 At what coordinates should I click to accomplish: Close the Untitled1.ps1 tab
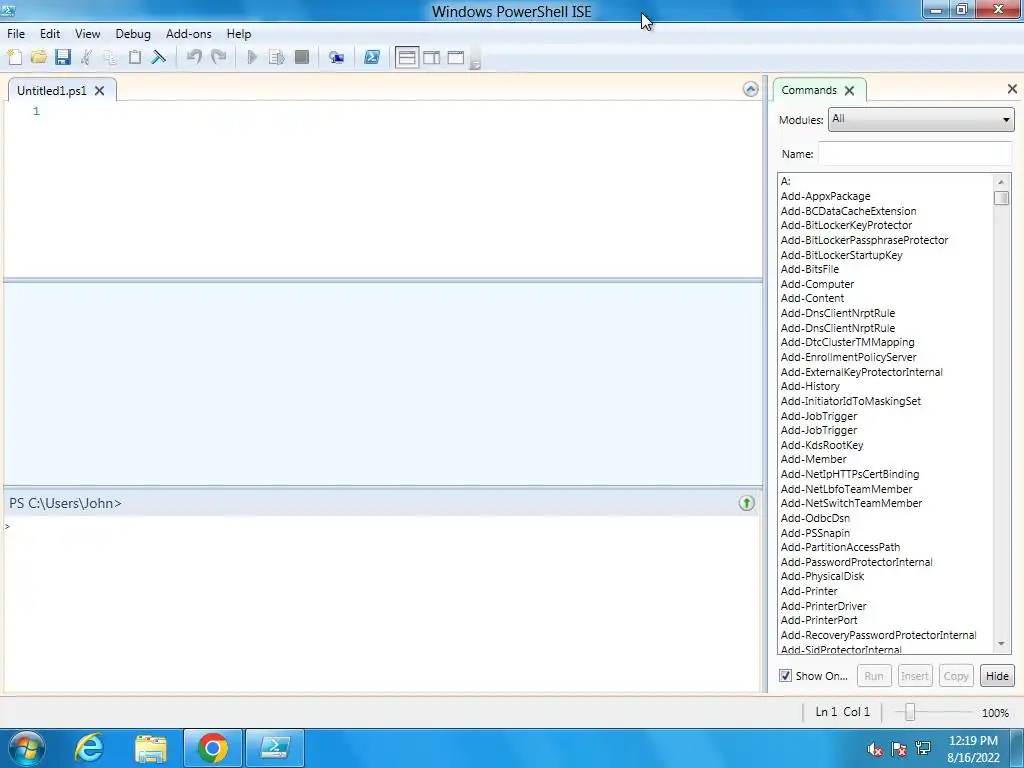click(99, 91)
